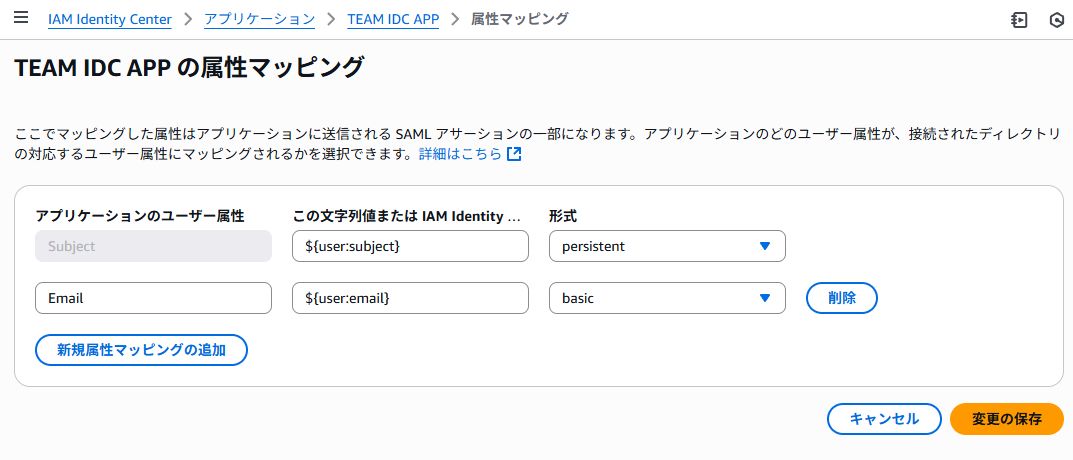Click the persistent dropdown arrow icon
1073x460 pixels.
point(765,246)
